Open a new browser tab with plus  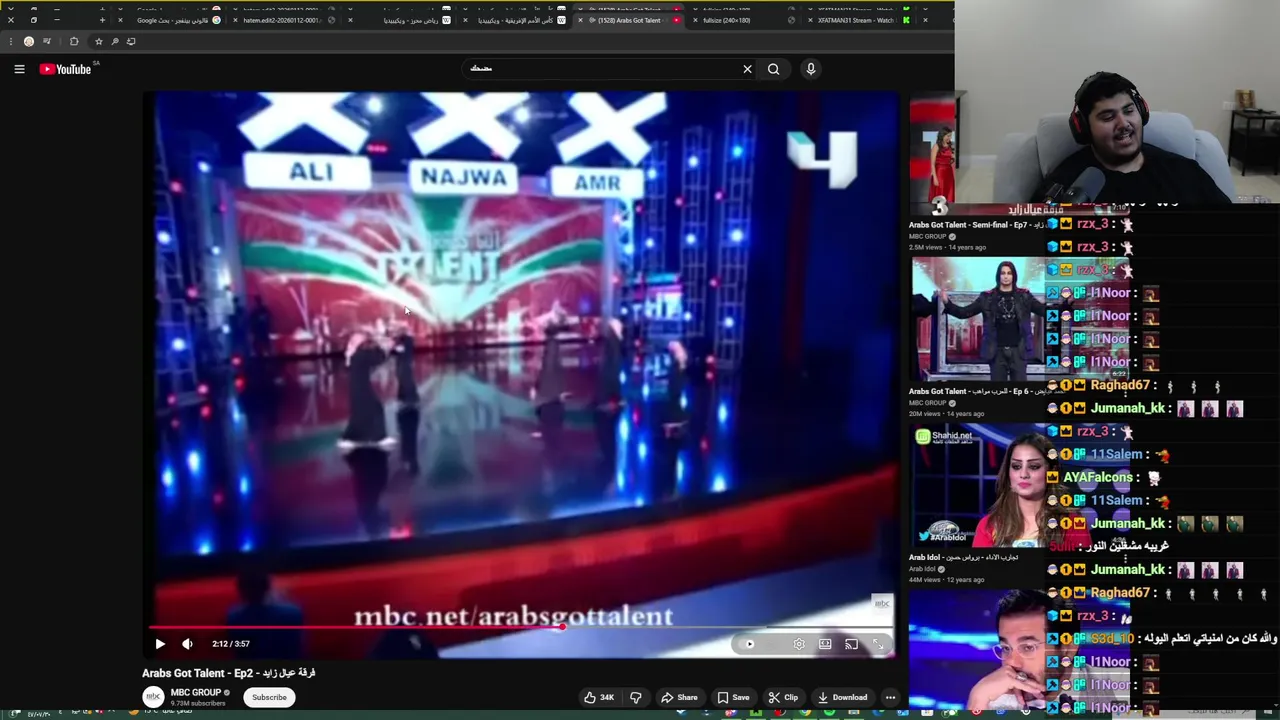click(x=102, y=20)
